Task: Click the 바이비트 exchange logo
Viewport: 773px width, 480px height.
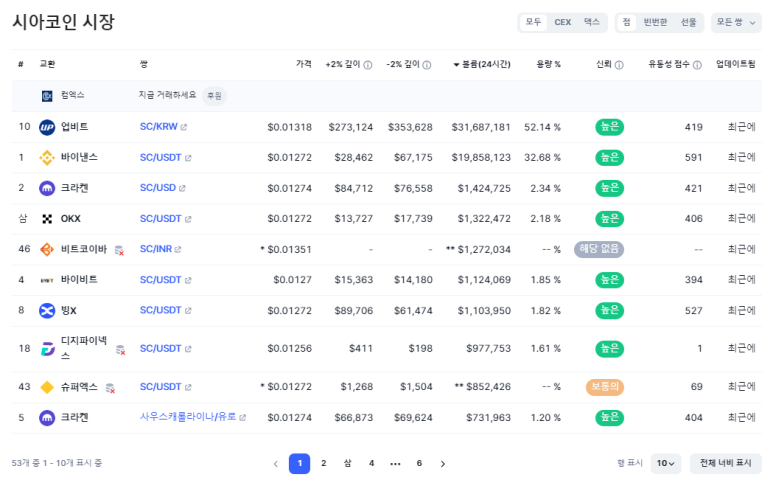Action: (47, 280)
